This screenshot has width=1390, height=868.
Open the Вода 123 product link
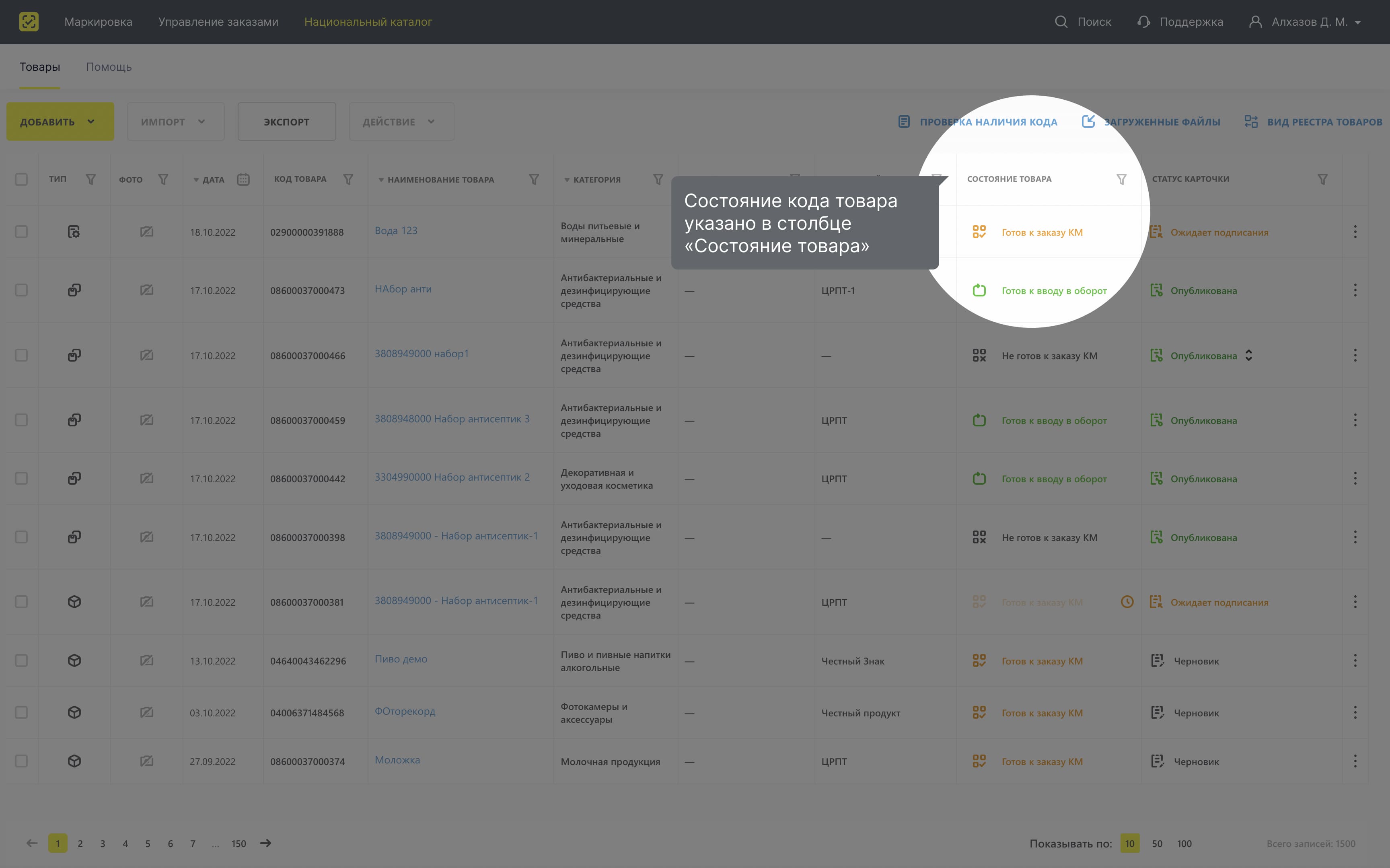coord(396,230)
